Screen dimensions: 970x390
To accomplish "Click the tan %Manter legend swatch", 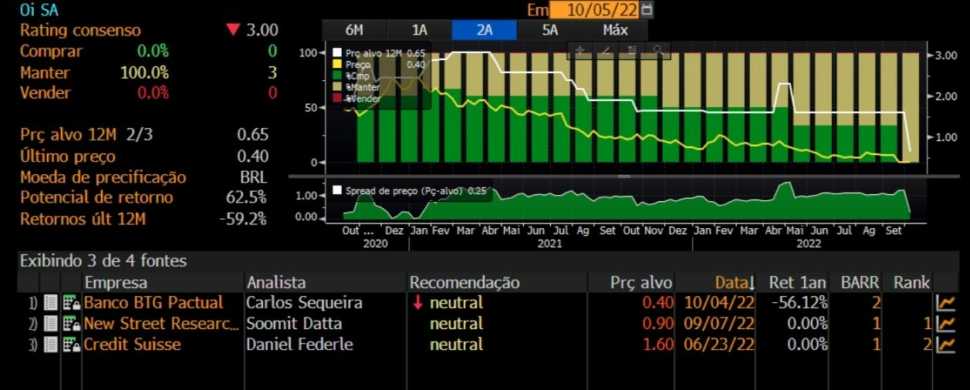I will 338,87.
